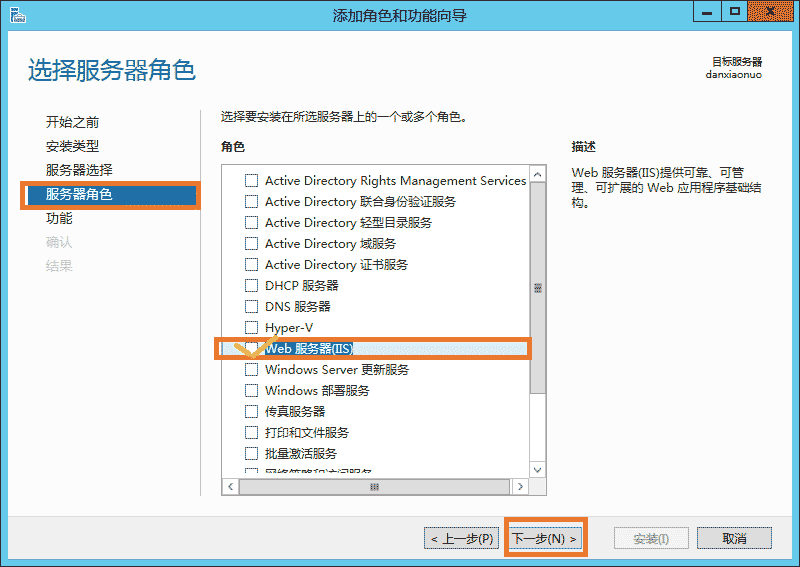Go to the 开始之前 step
800x567 pixels.
[x=73, y=122]
